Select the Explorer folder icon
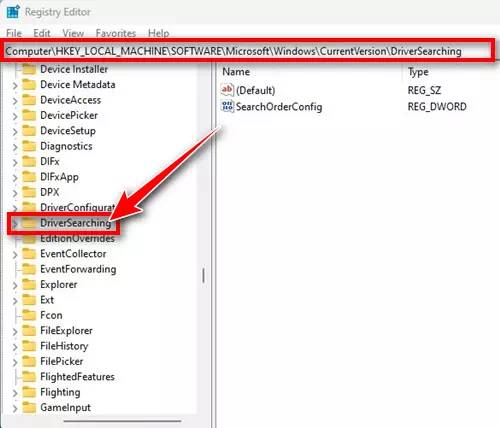 tap(29, 284)
